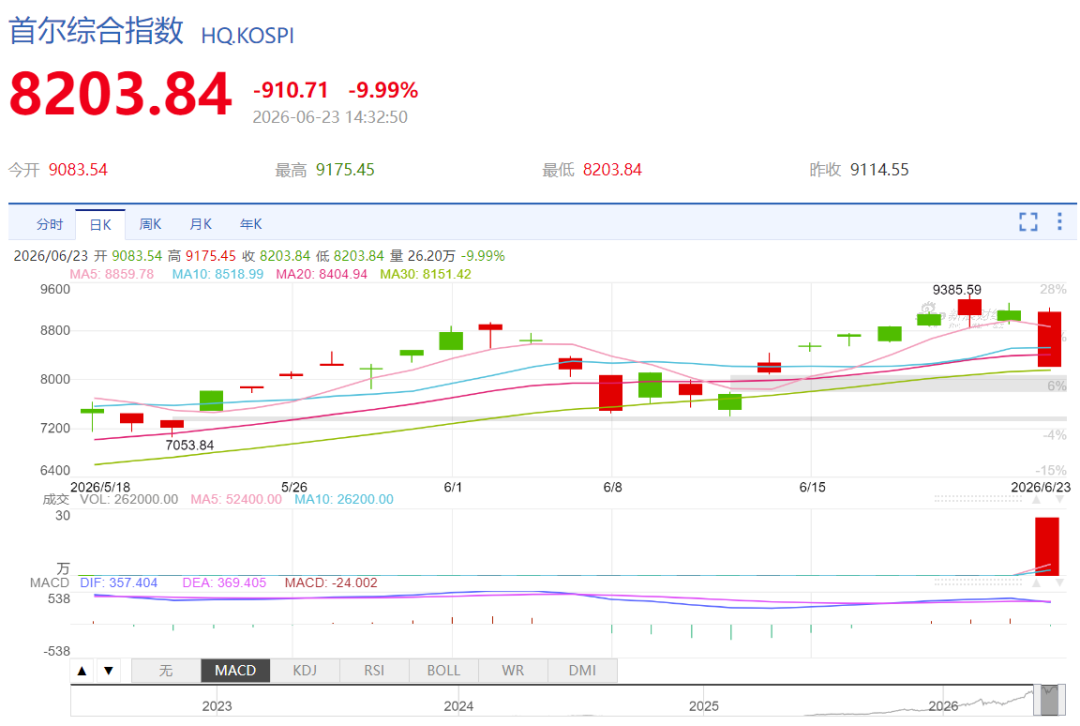This screenshot has width=1080, height=726.
Task: Click the 2024 label on the timeline navigator
Action: [x=459, y=706]
